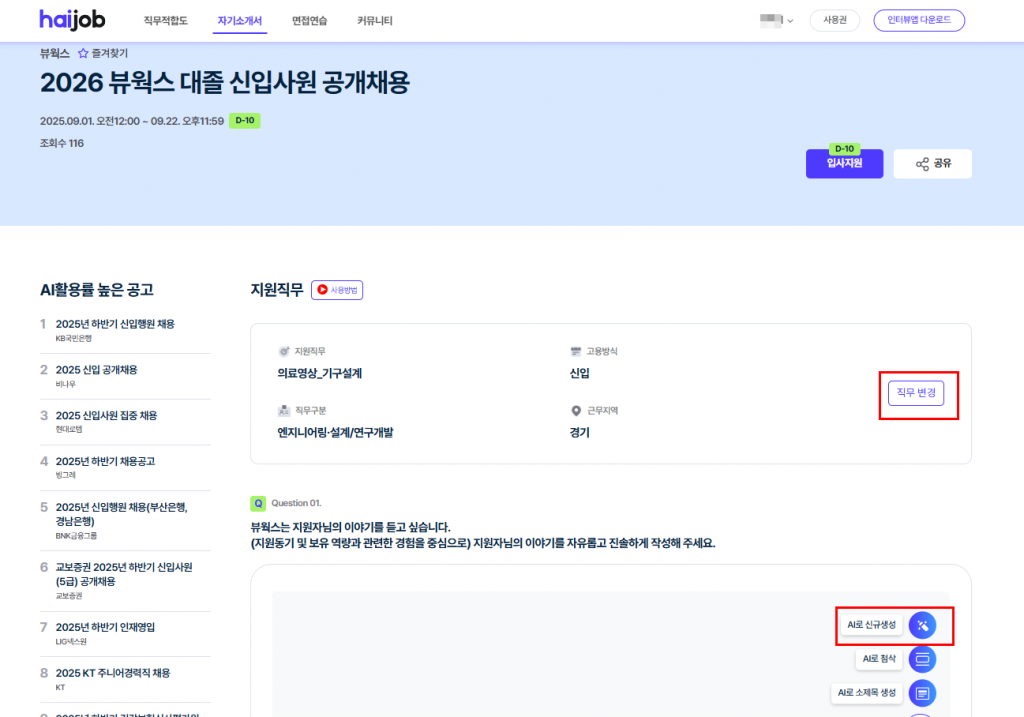The image size is (1024, 717).
Task: Open 교보증권 신입사원(5급) 공개채용 posting
Action: pos(124,575)
